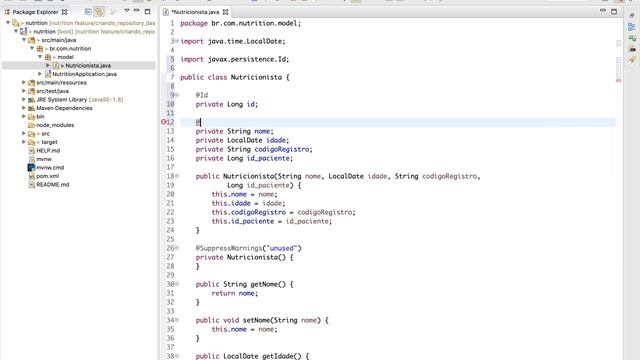640x360 pixels.
Task: Collapse the src/main/java folder
Action: (24, 40)
